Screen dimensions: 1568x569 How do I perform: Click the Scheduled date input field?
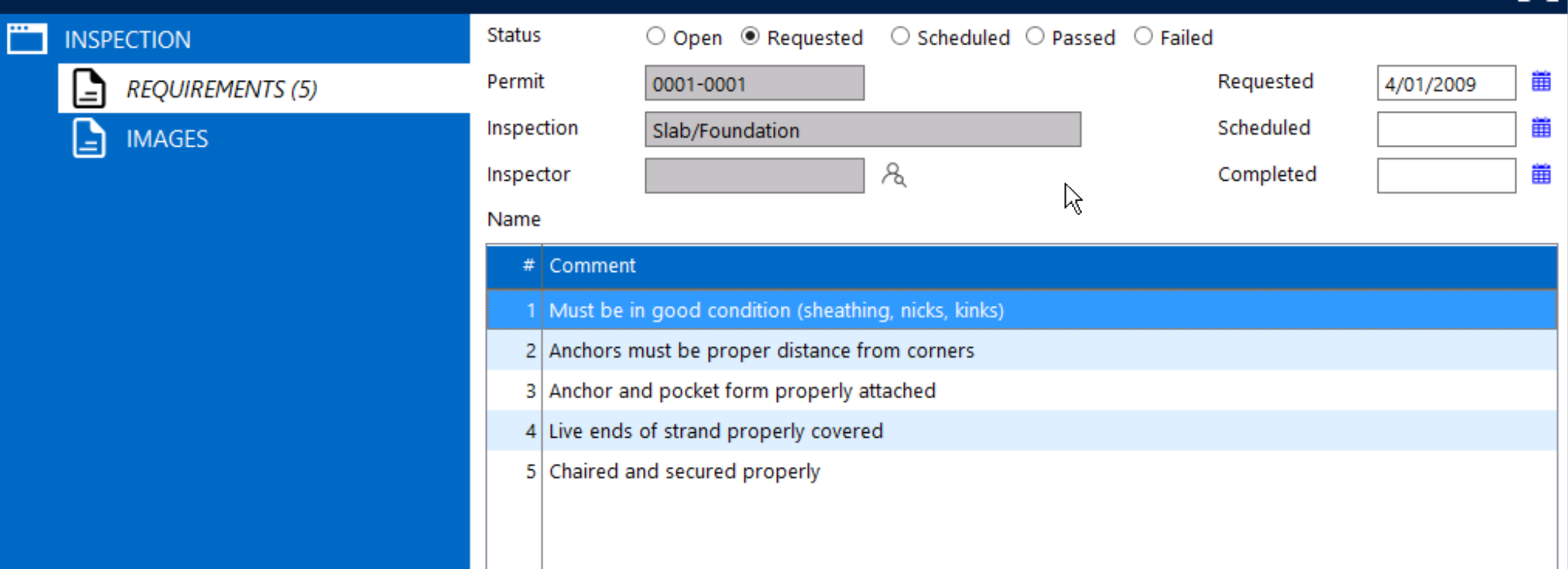click(1445, 129)
